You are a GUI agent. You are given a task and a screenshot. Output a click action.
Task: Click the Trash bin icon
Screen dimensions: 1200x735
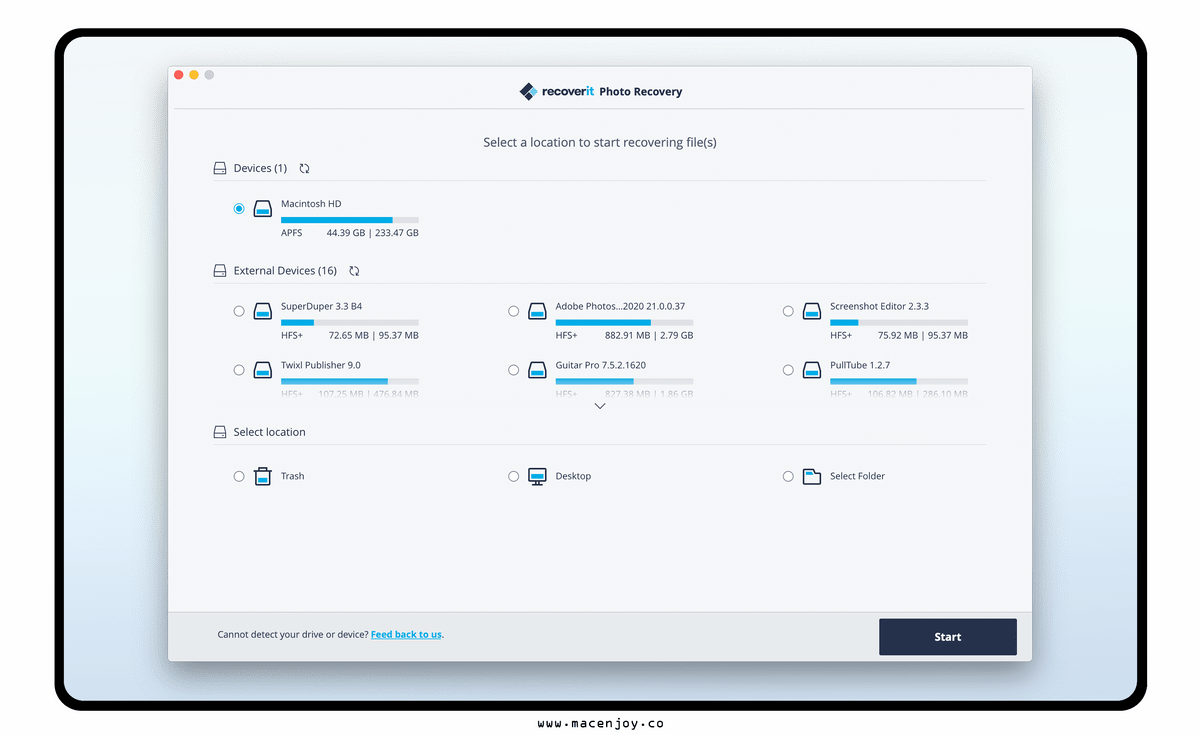click(263, 476)
